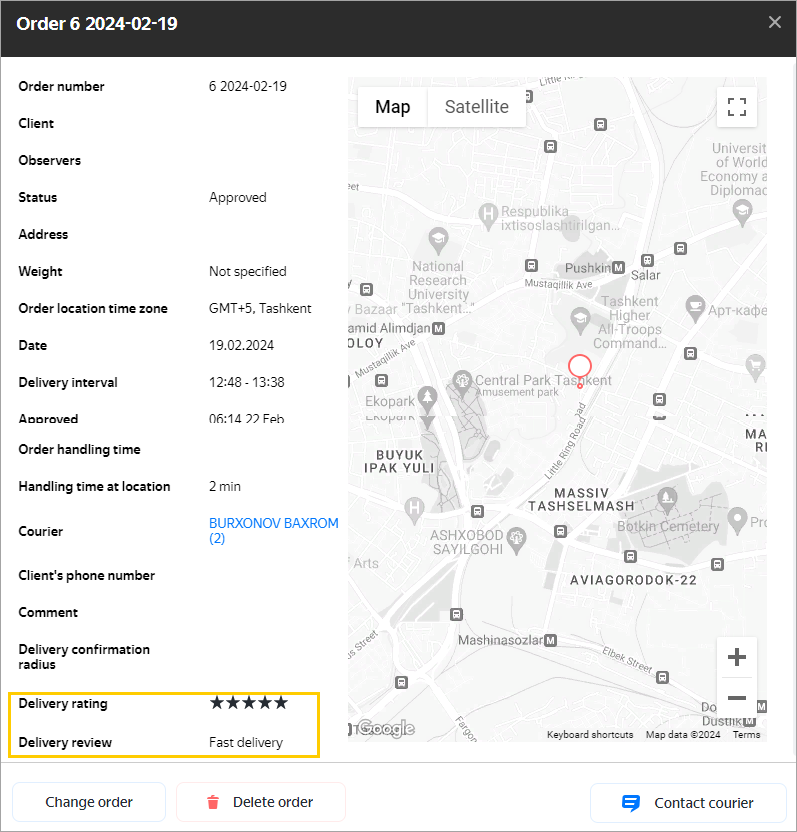Click the Pushkin metro station icon
This screenshot has width=797, height=832.
tap(618, 268)
